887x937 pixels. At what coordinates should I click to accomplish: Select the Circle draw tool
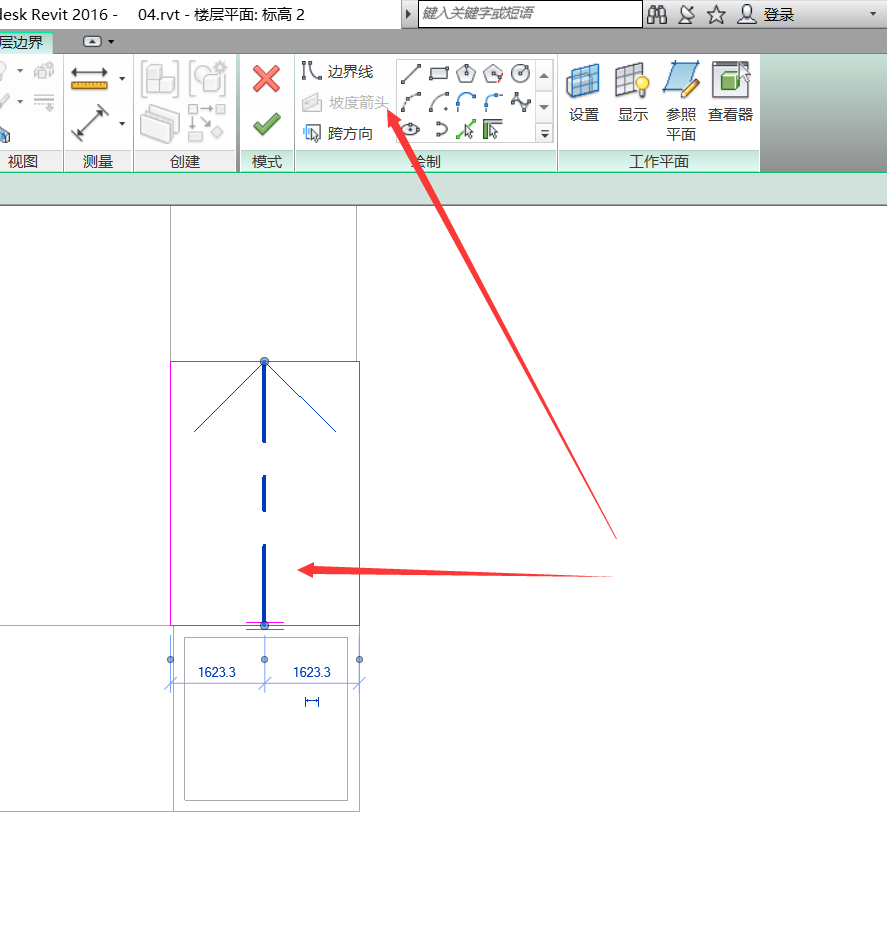point(520,73)
